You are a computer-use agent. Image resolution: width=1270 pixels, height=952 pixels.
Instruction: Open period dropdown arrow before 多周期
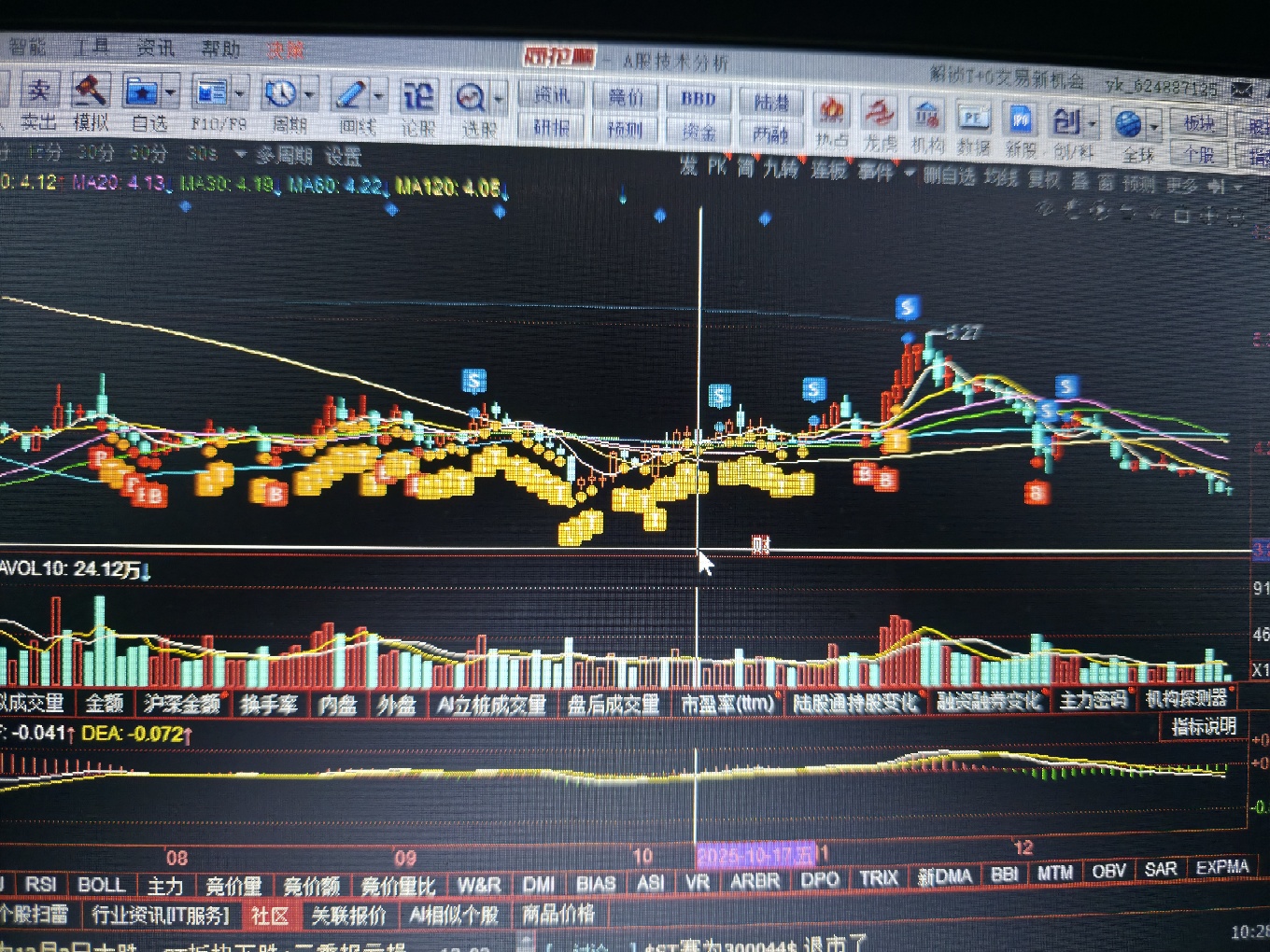(240, 154)
